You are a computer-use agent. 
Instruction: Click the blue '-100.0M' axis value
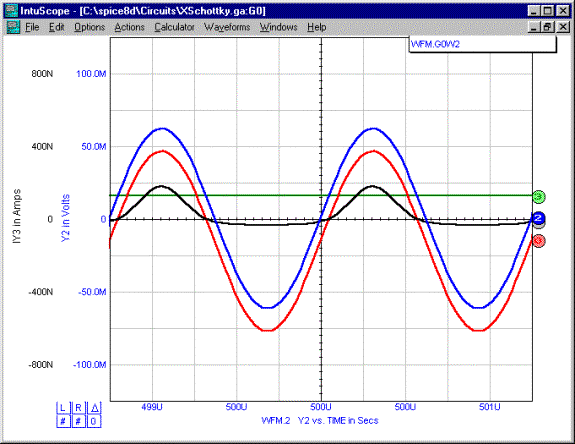[x=89, y=365]
